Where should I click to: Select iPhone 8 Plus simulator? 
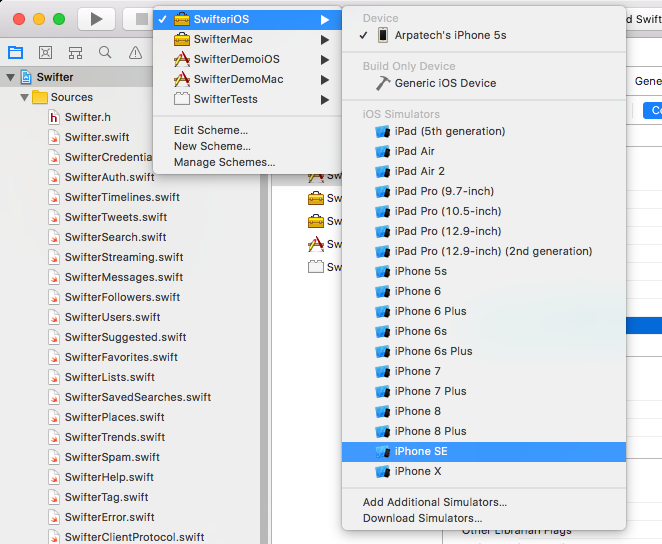[x=484, y=431]
